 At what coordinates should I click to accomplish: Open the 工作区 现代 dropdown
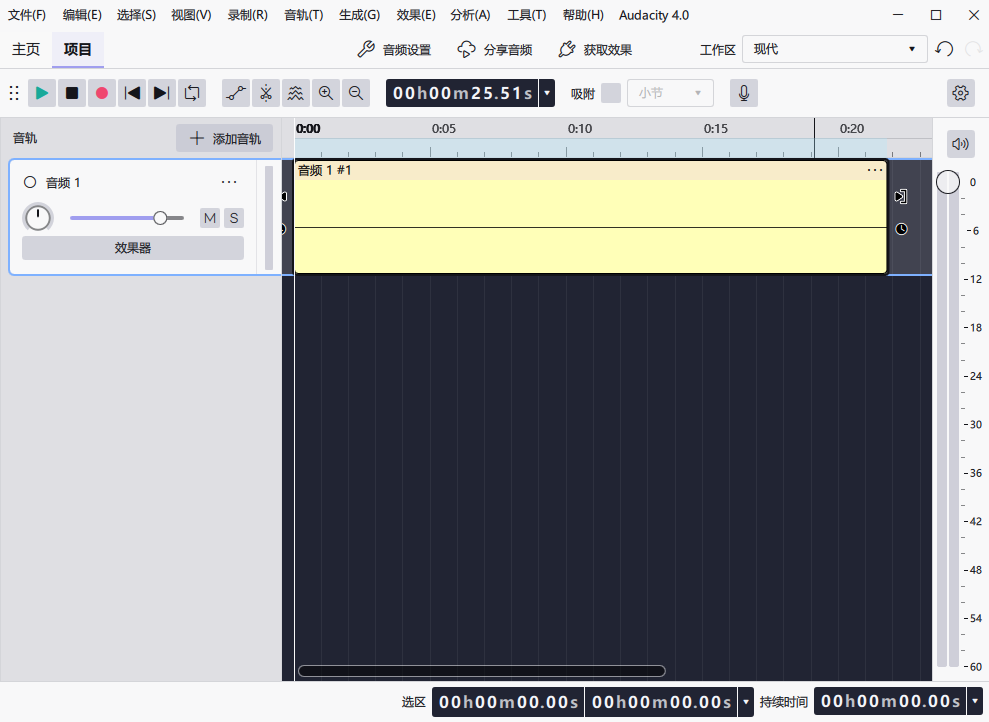pyautogui.click(x=834, y=49)
